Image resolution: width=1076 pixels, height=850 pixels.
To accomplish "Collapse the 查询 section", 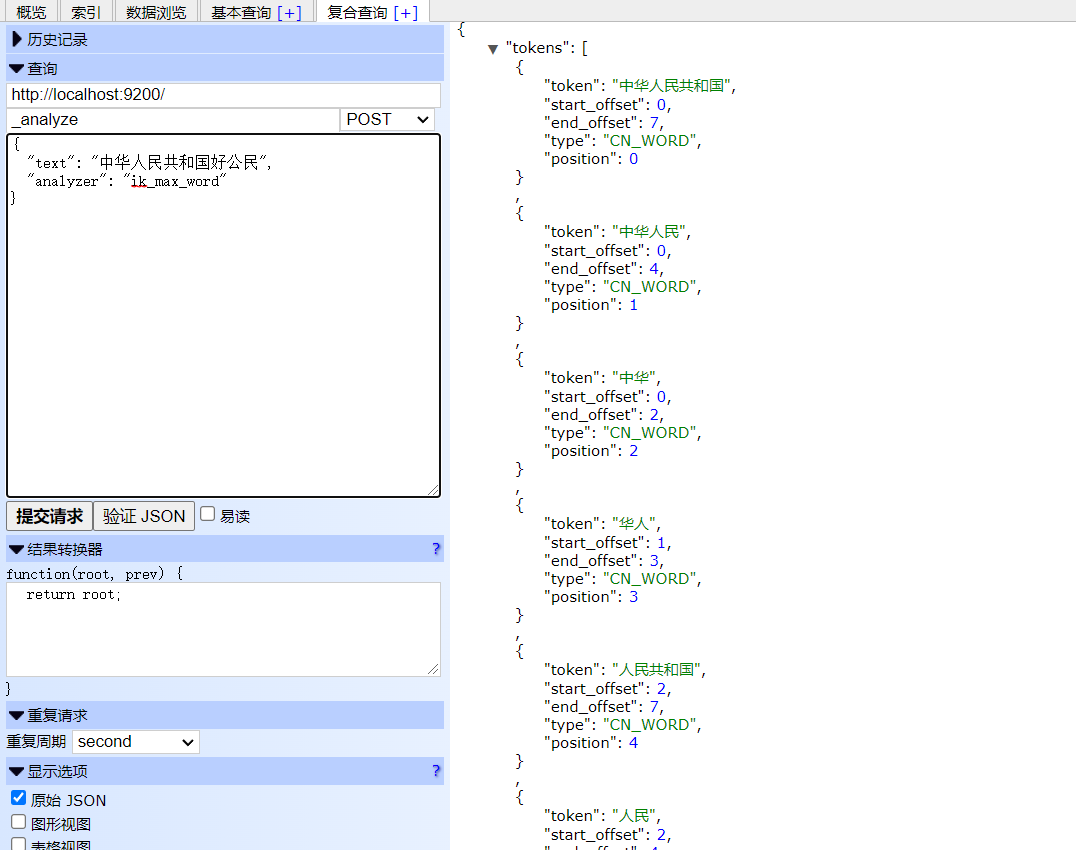I will pyautogui.click(x=225, y=69).
